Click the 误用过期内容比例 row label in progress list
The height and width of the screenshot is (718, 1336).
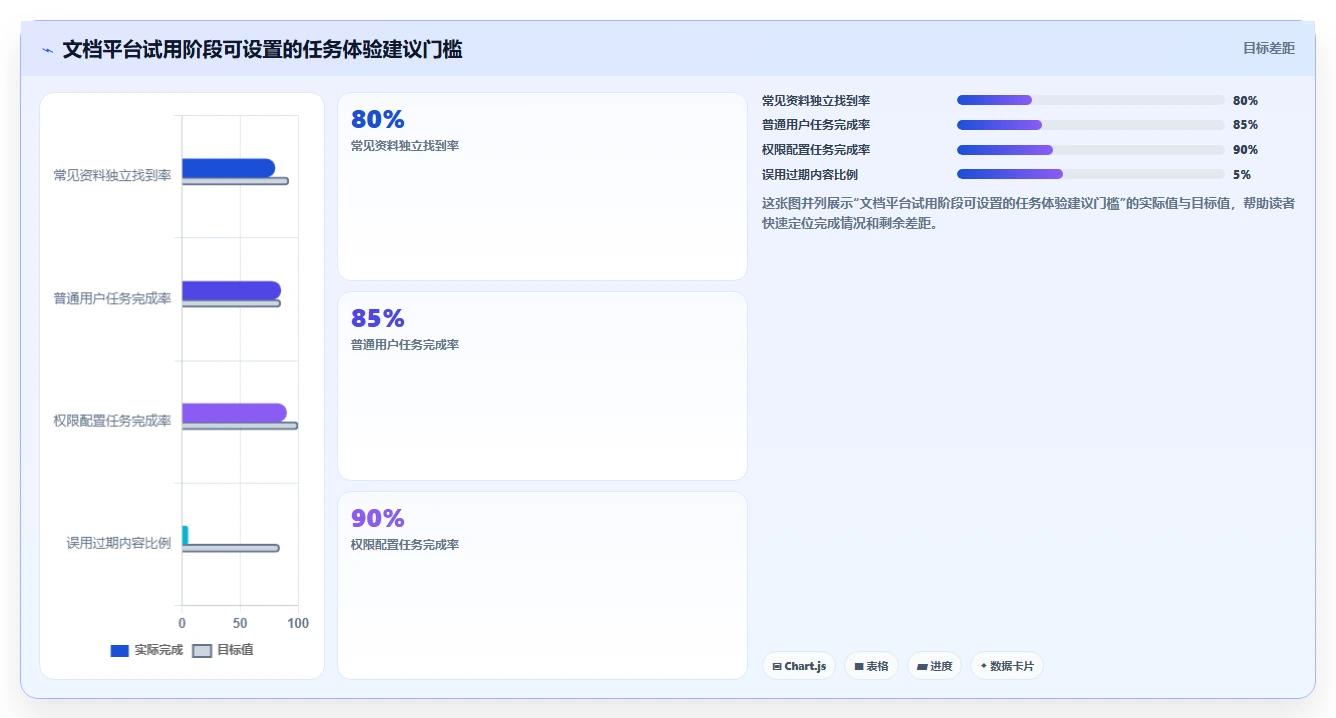[x=810, y=174]
